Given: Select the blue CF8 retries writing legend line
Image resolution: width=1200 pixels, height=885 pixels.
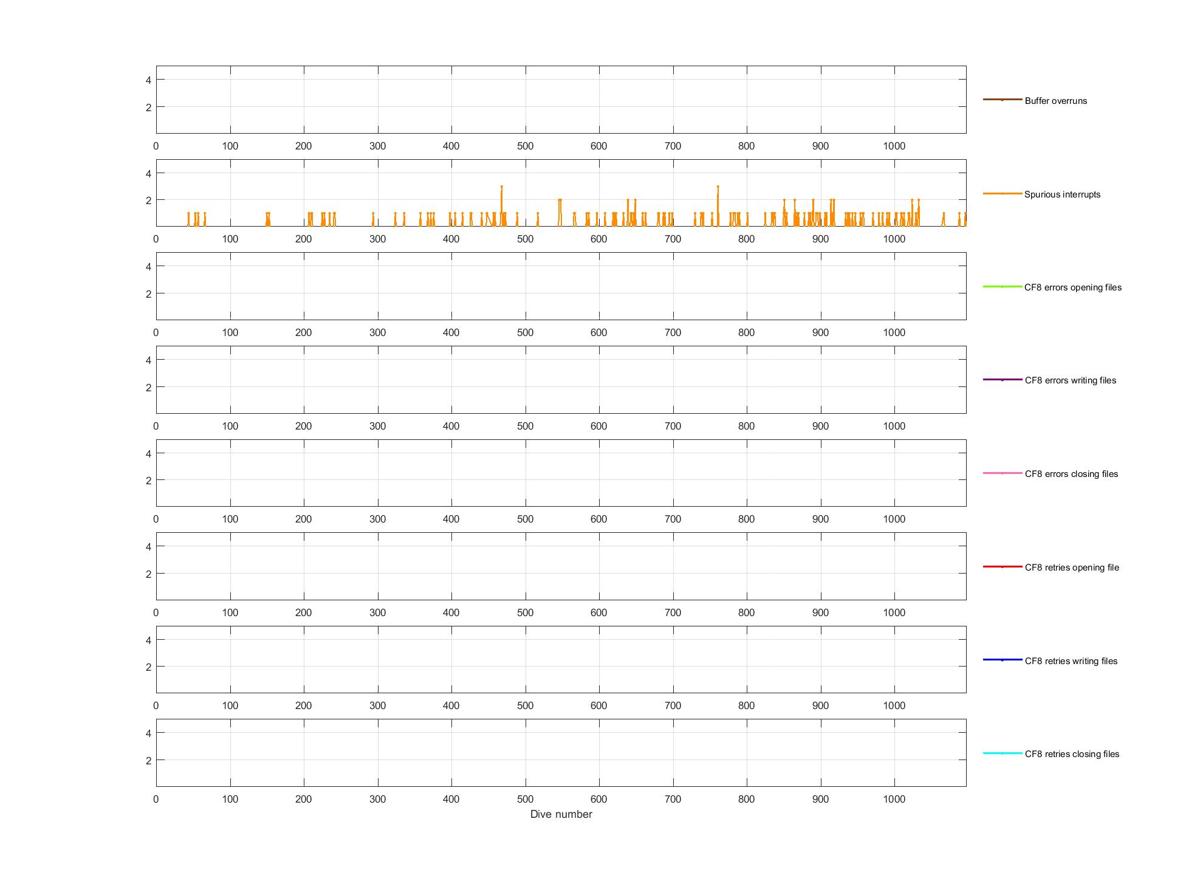Looking at the screenshot, I should click(1002, 660).
